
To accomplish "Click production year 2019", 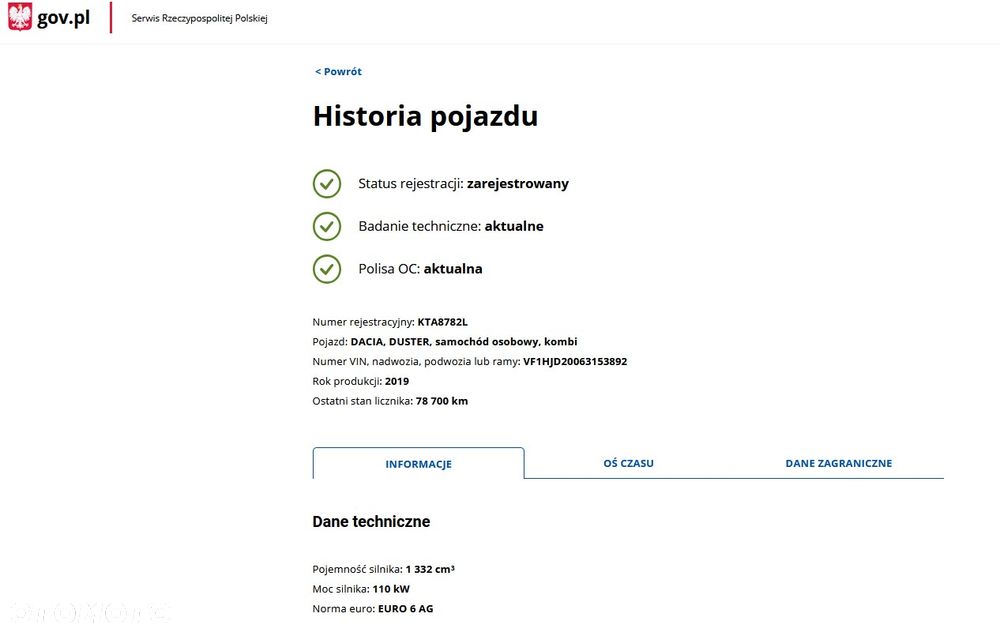I will pos(397,381).
